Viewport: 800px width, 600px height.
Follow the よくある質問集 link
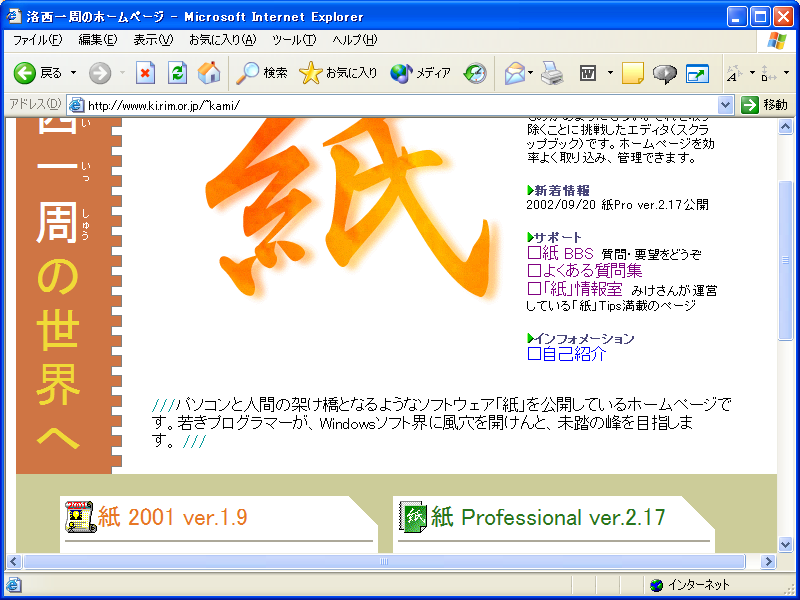(584, 270)
